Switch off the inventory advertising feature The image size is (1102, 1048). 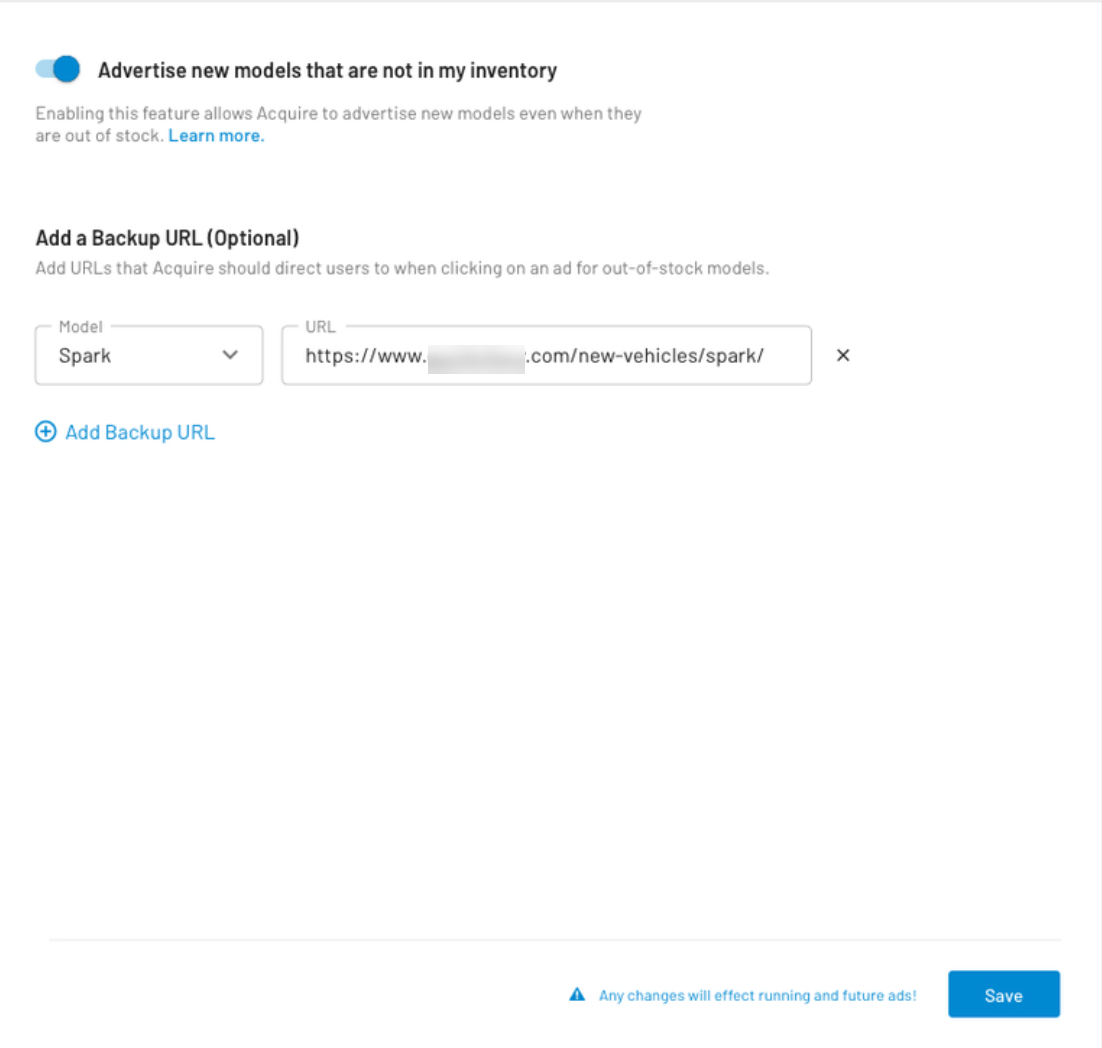57,70
